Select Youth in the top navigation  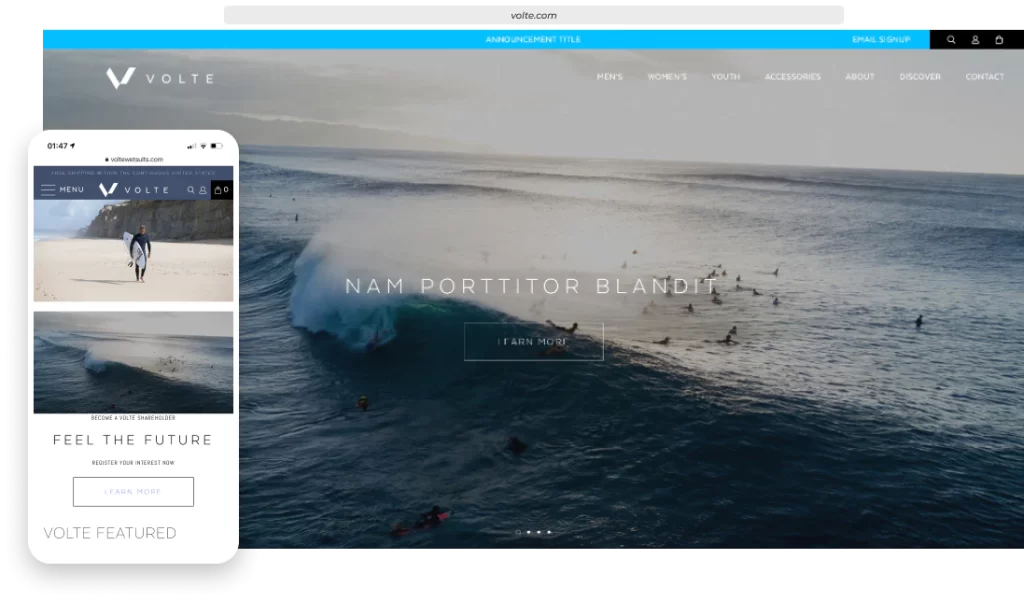point(725,77)
